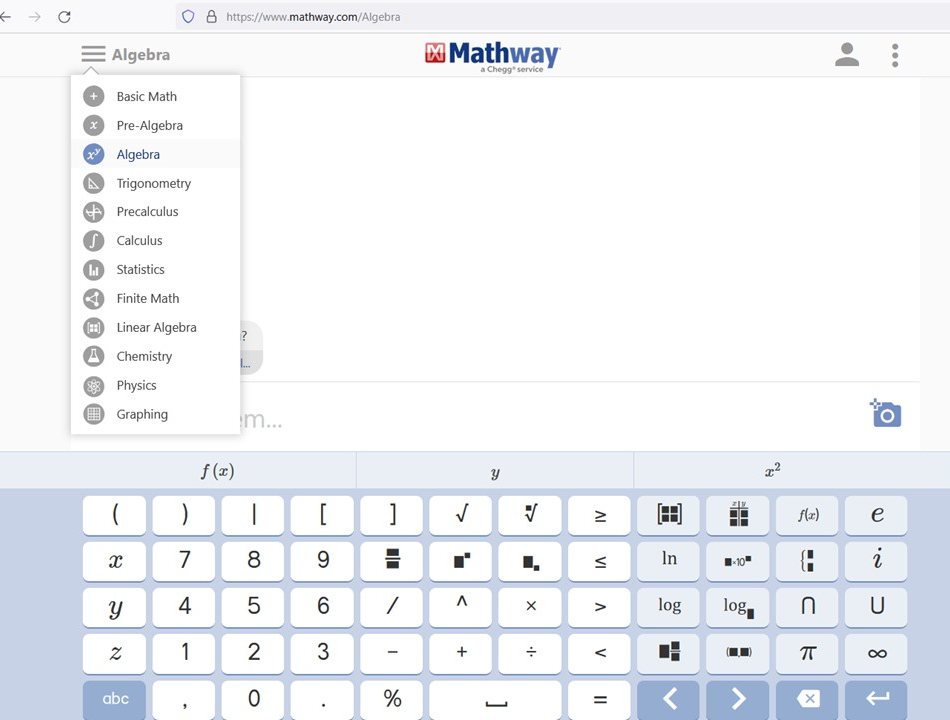
Task: Insert the stacked fraction template key
Action: tap(392, 561)
